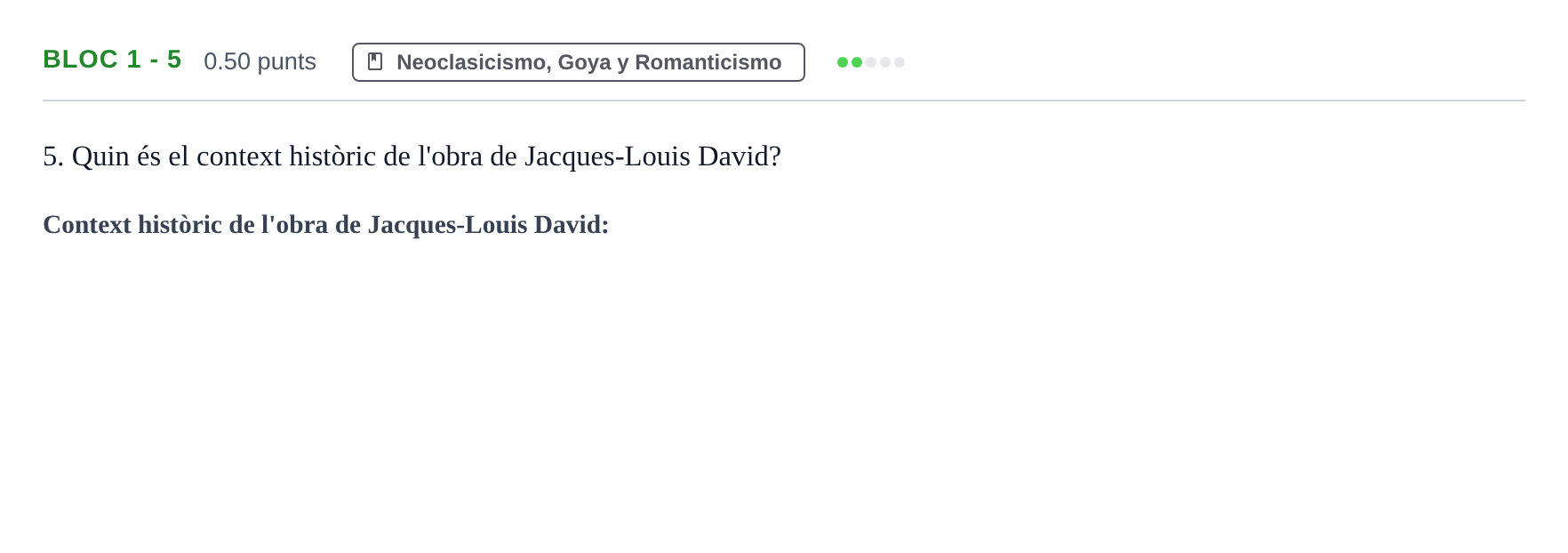The width and height of the screenshot is (1568, 553).
Task: Click the green BLOC 1 - 5 heading
Action: tap(112, 60)
